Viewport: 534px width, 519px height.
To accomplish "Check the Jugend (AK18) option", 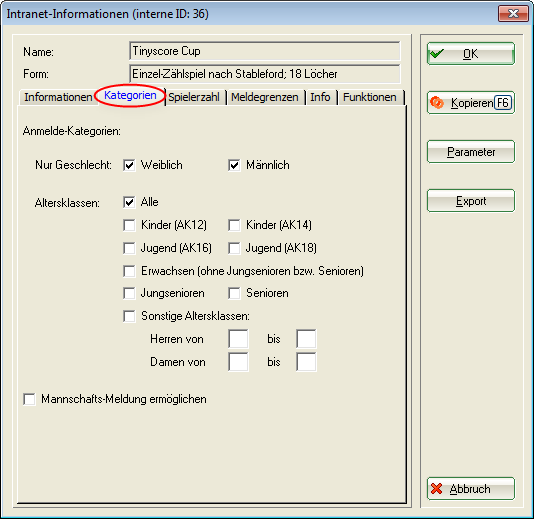I will 234,248.
